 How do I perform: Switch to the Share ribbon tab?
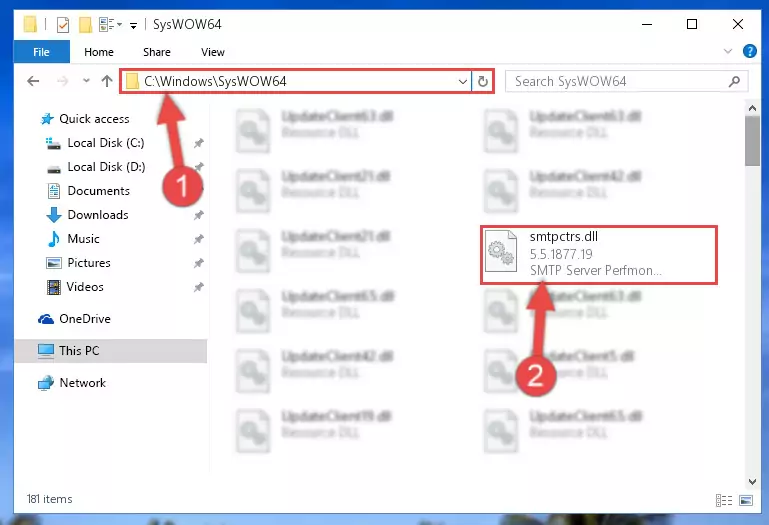[157, 52]
